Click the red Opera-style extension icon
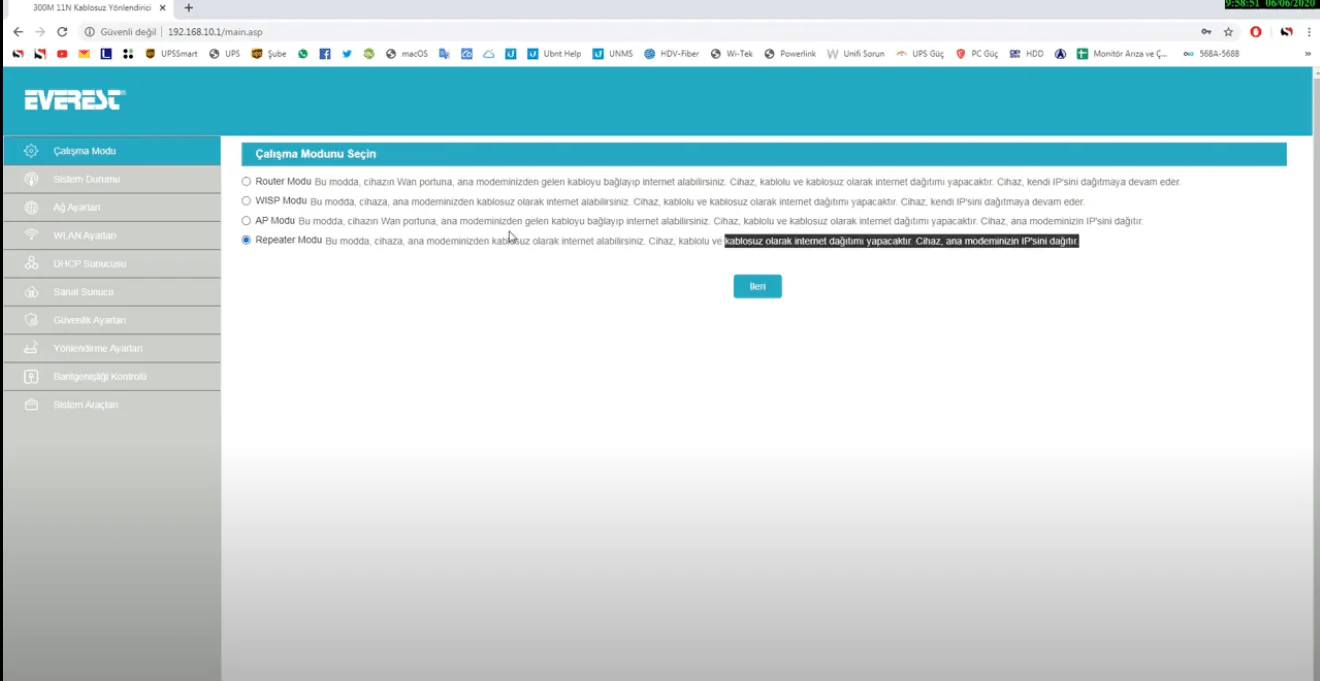Image resolution: width=1320 pixels, height=681 pixels. (x=1256, y=32)
